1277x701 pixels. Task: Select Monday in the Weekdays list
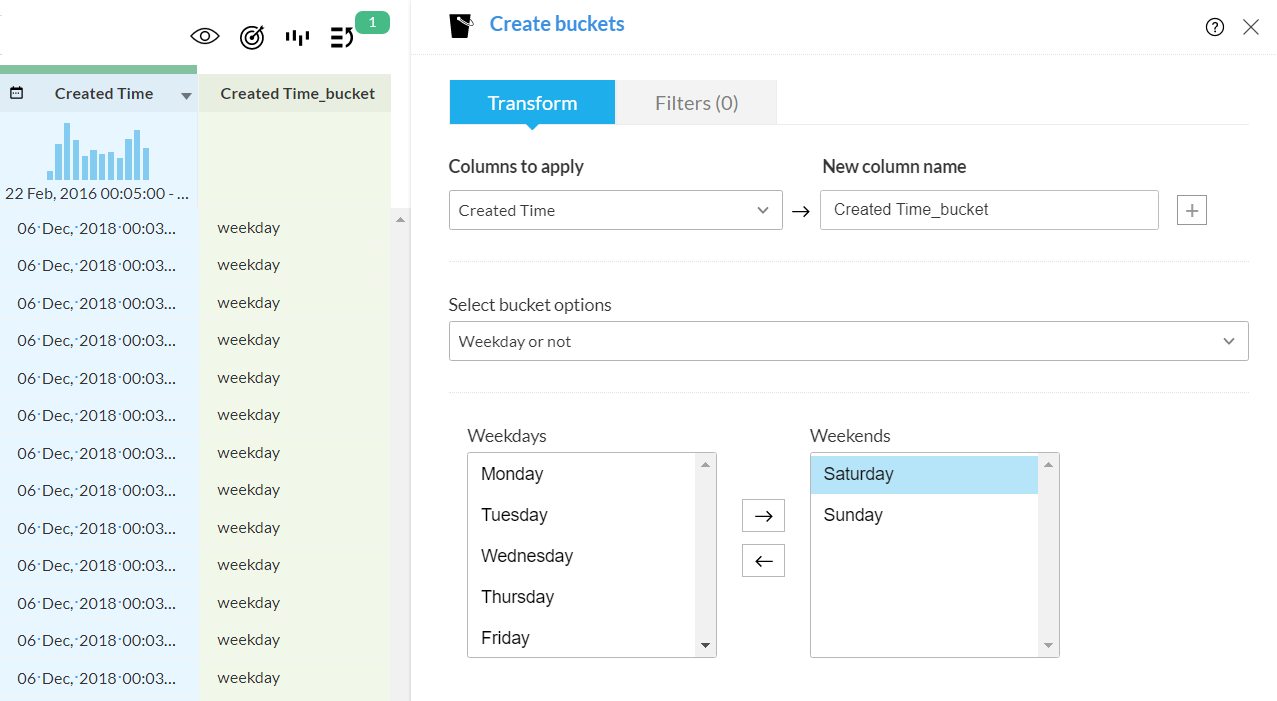[512, 474]
